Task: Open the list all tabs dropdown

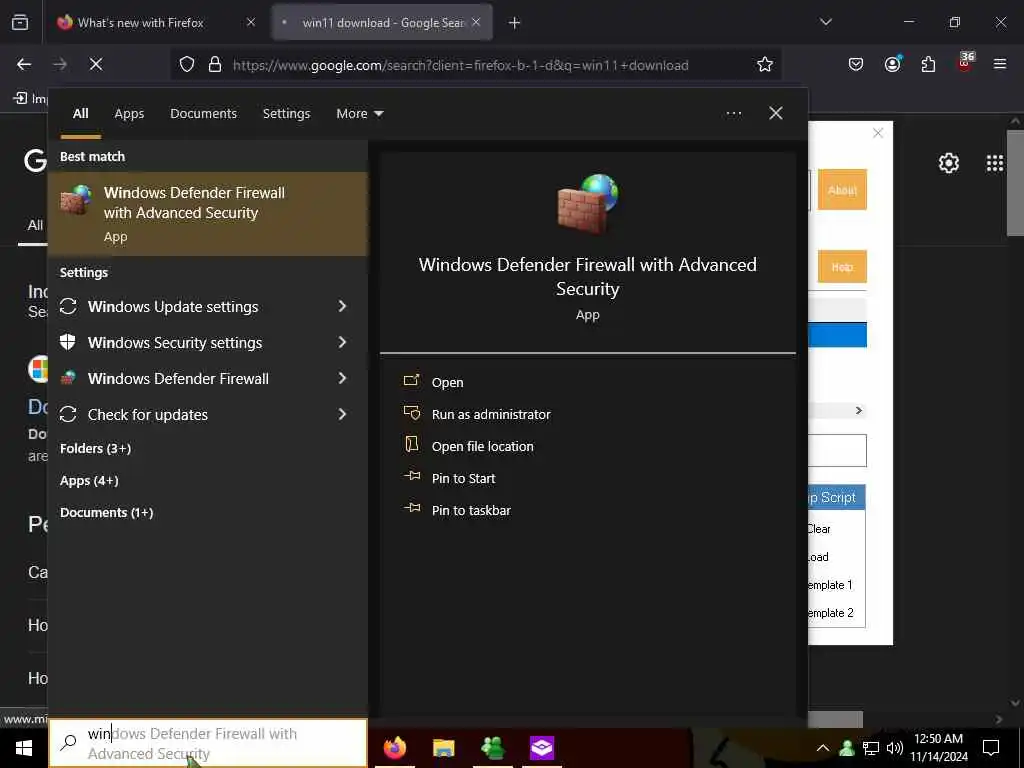Action: [x=825, y=22]
